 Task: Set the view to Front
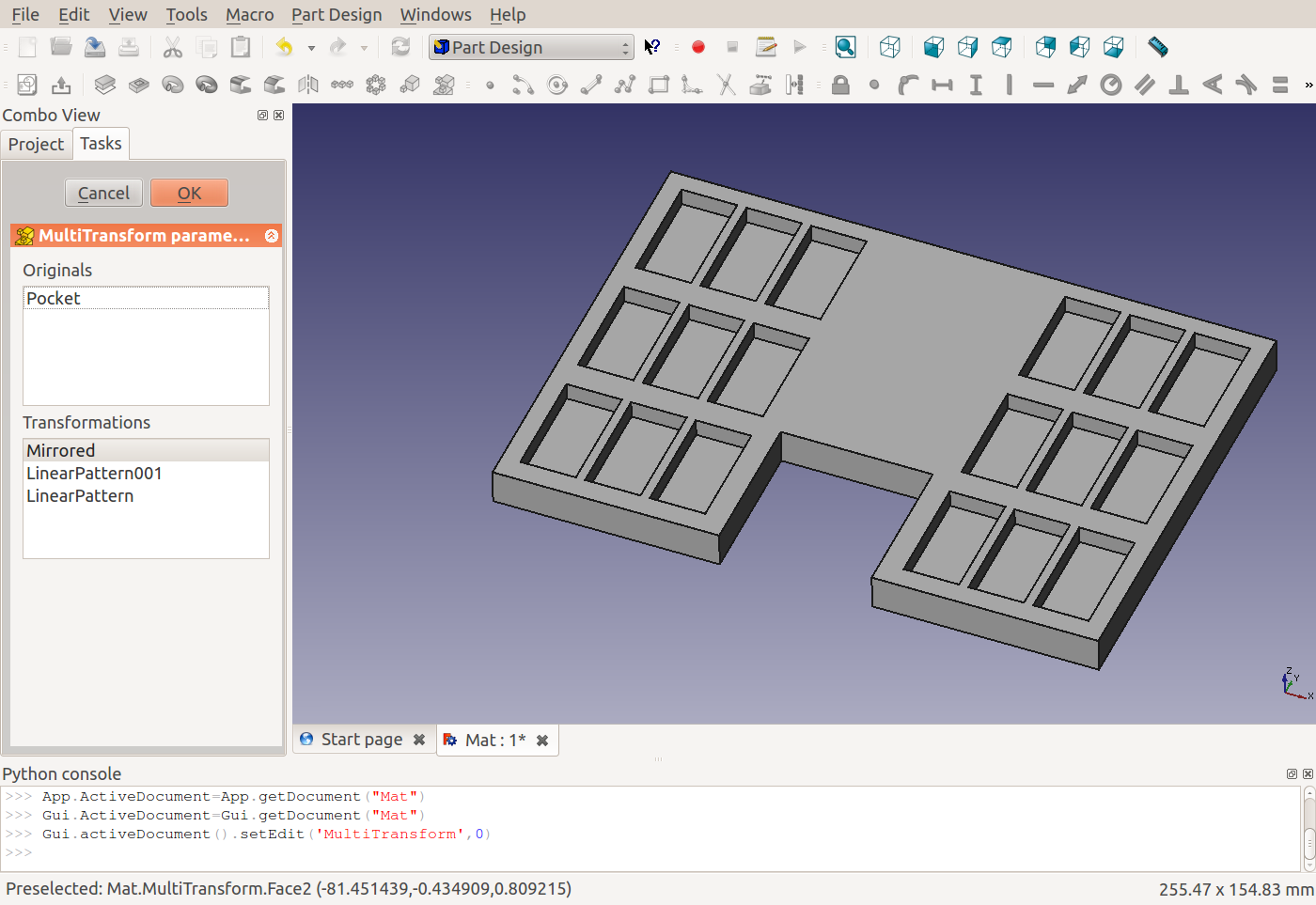tap(933, 47)
